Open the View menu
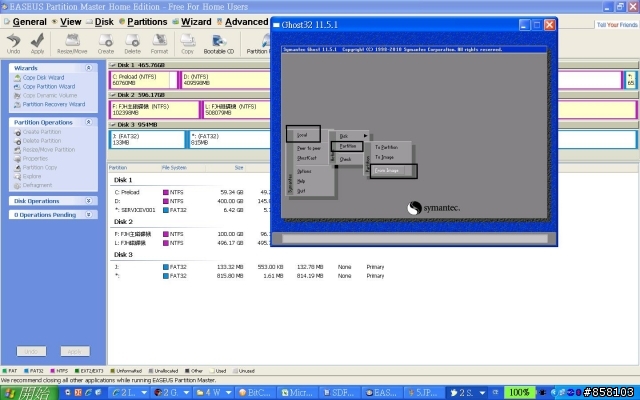 (x=71, y=22)
